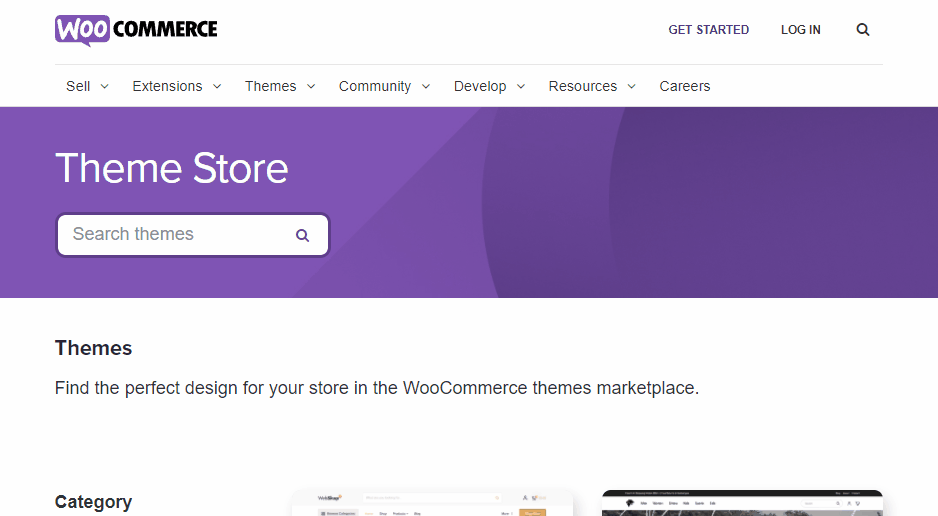The height and width of the screenshot is (516, 938).
Task: Expand the Themes dropdown chevron
Action: (x=311, y=87)
